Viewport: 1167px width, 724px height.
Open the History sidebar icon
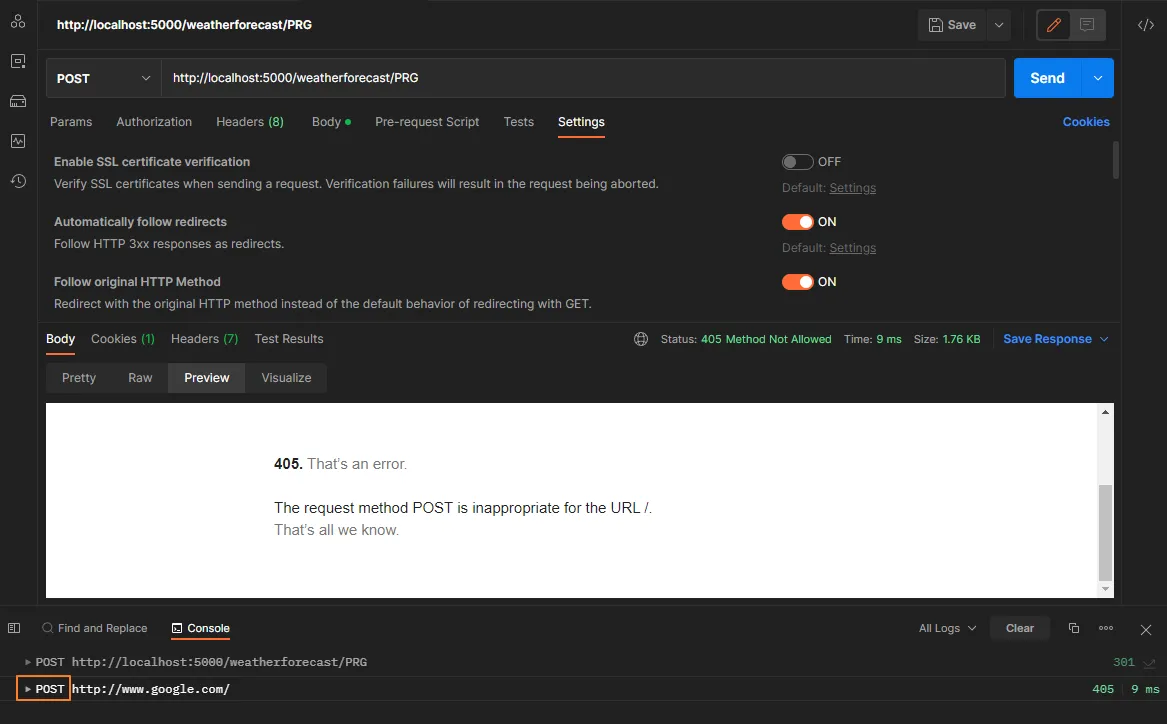[x=18, y=181]
